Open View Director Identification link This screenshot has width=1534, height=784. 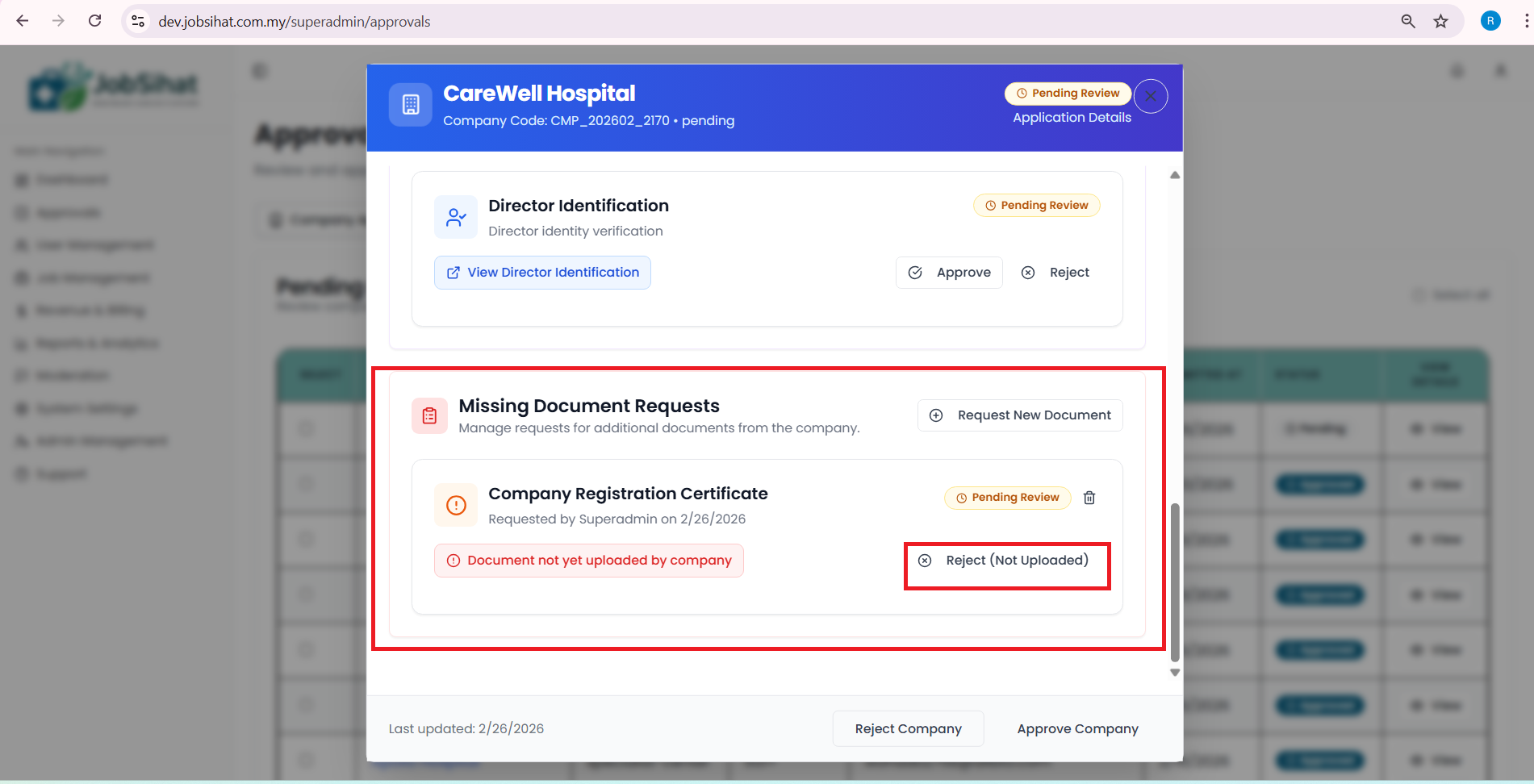tap(542, 273)
